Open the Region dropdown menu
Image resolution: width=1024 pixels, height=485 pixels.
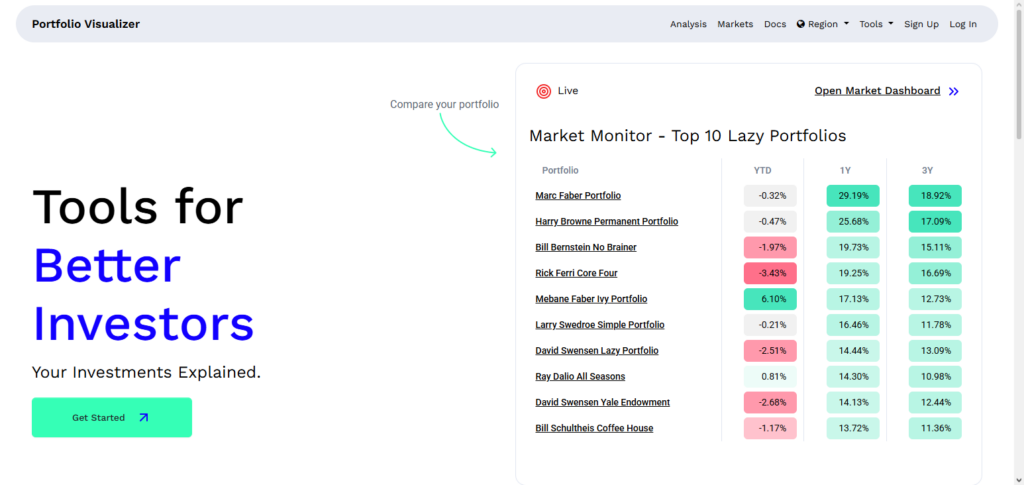(823, 24)
